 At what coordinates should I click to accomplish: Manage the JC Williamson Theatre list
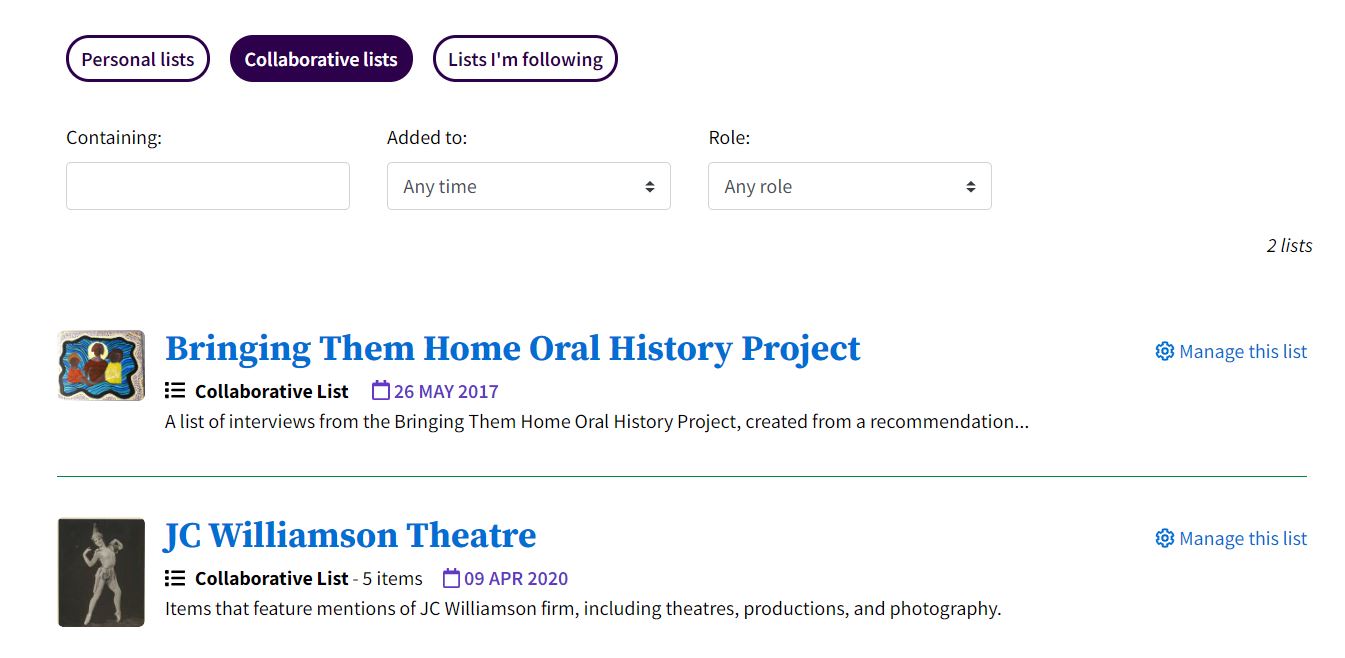pos(1231,538)
